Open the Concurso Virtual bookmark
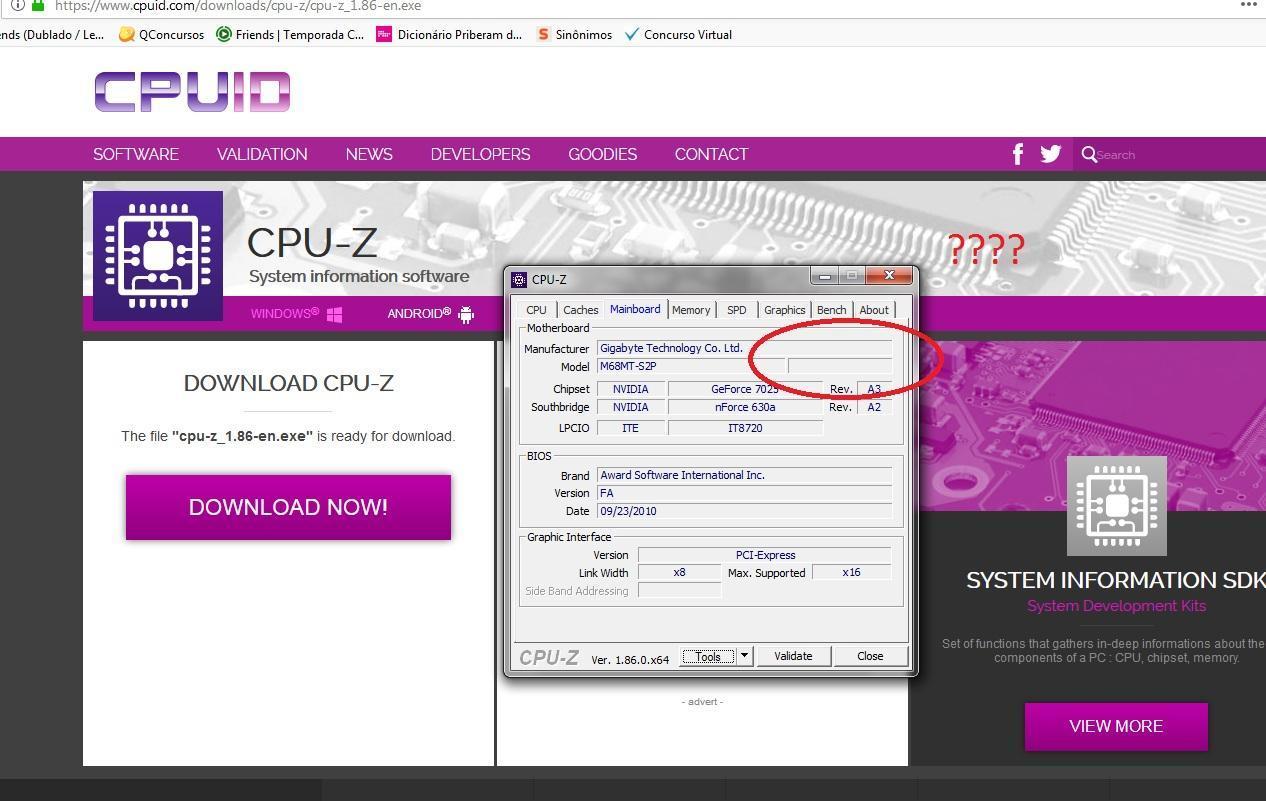 click(678, 34)
